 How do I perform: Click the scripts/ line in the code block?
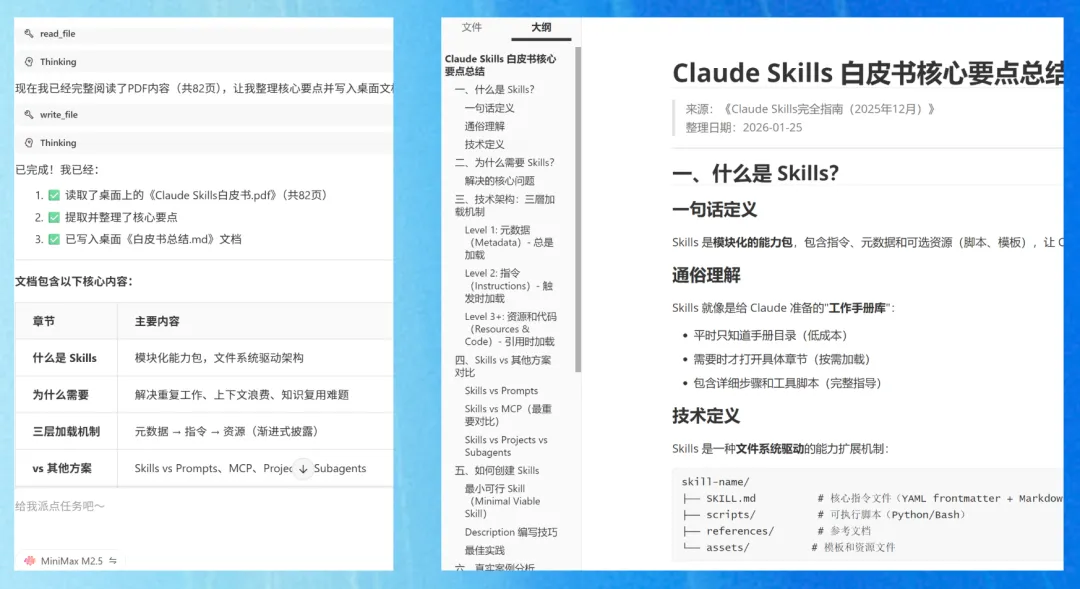click(x=824, y=515)
